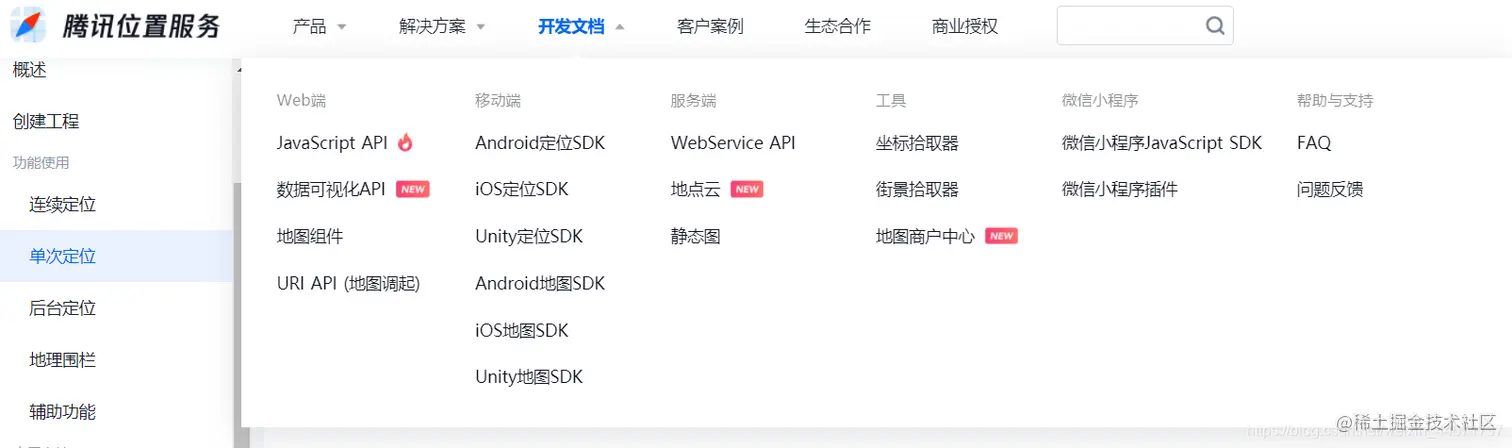Click the 帮助与支持 column heading
Viewport: 1512px width, 448px height.
[1335, 100]
